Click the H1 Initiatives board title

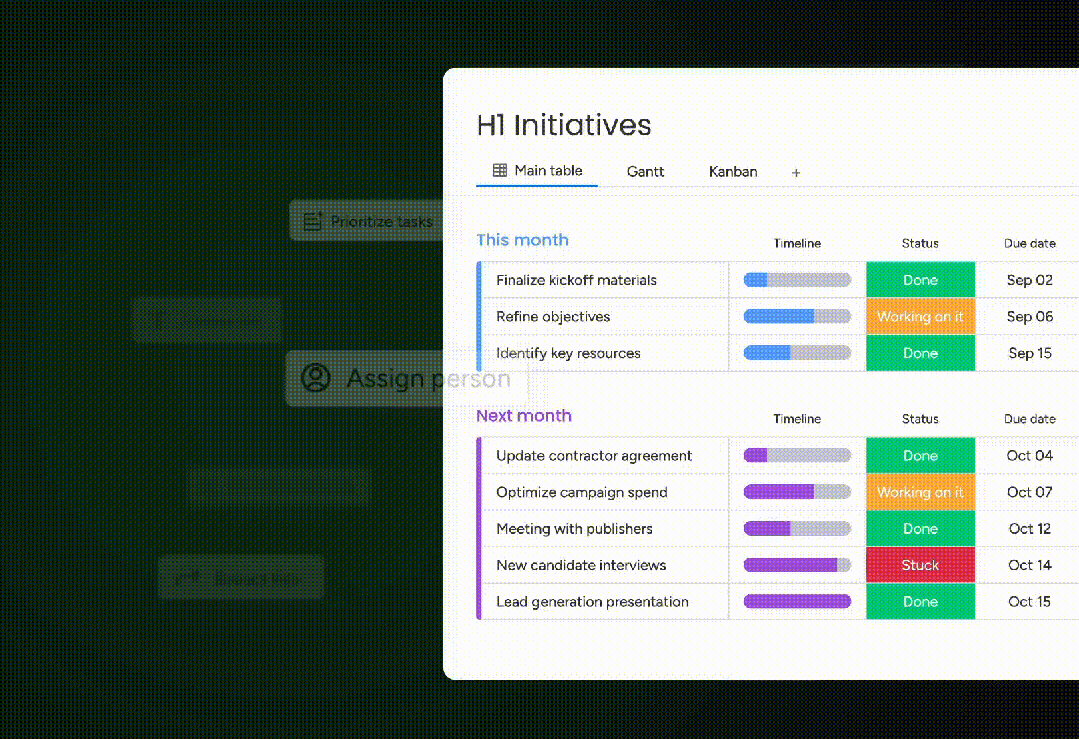coord(564,125)
